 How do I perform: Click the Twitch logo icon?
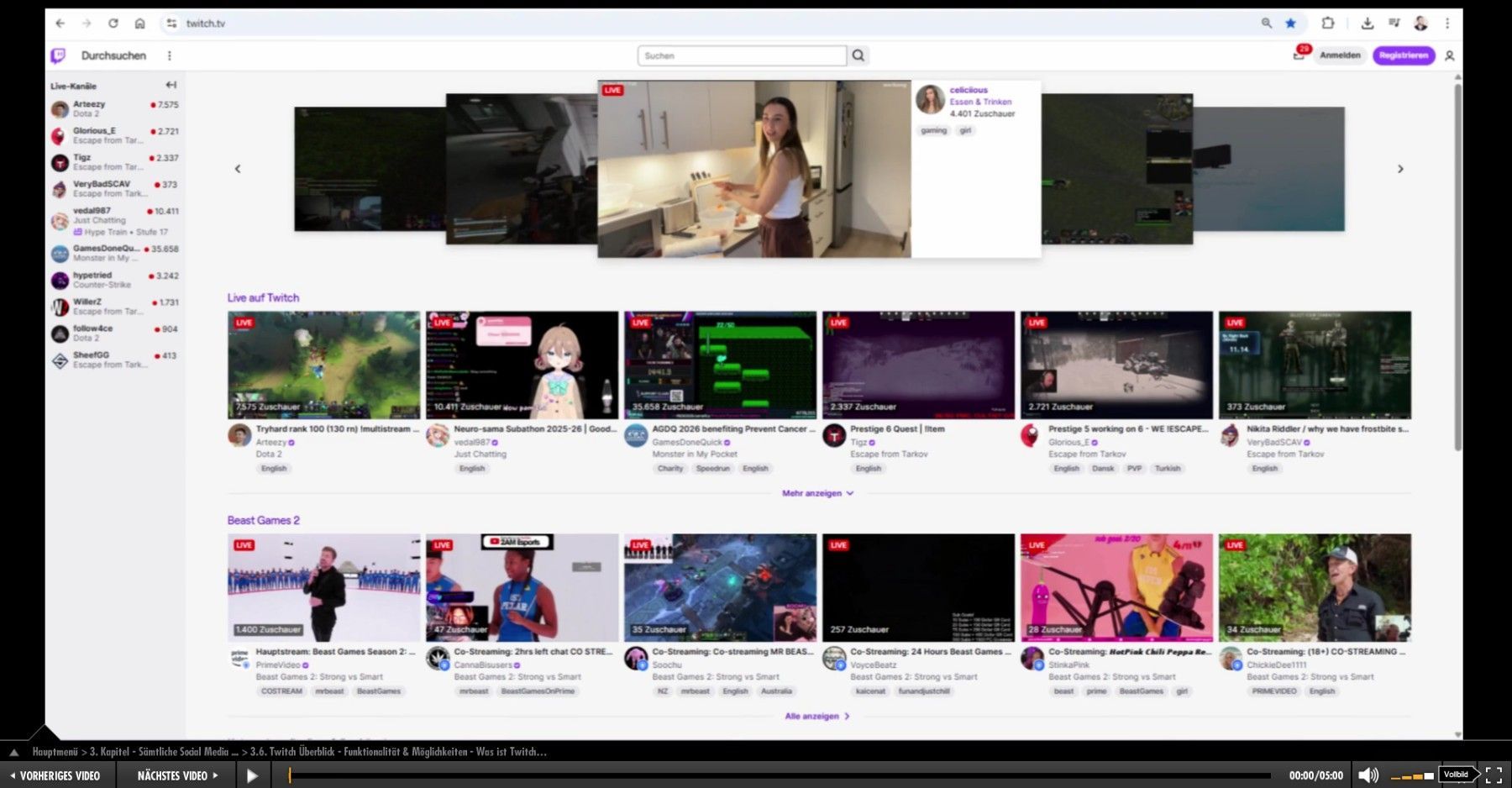click(58, 55)
